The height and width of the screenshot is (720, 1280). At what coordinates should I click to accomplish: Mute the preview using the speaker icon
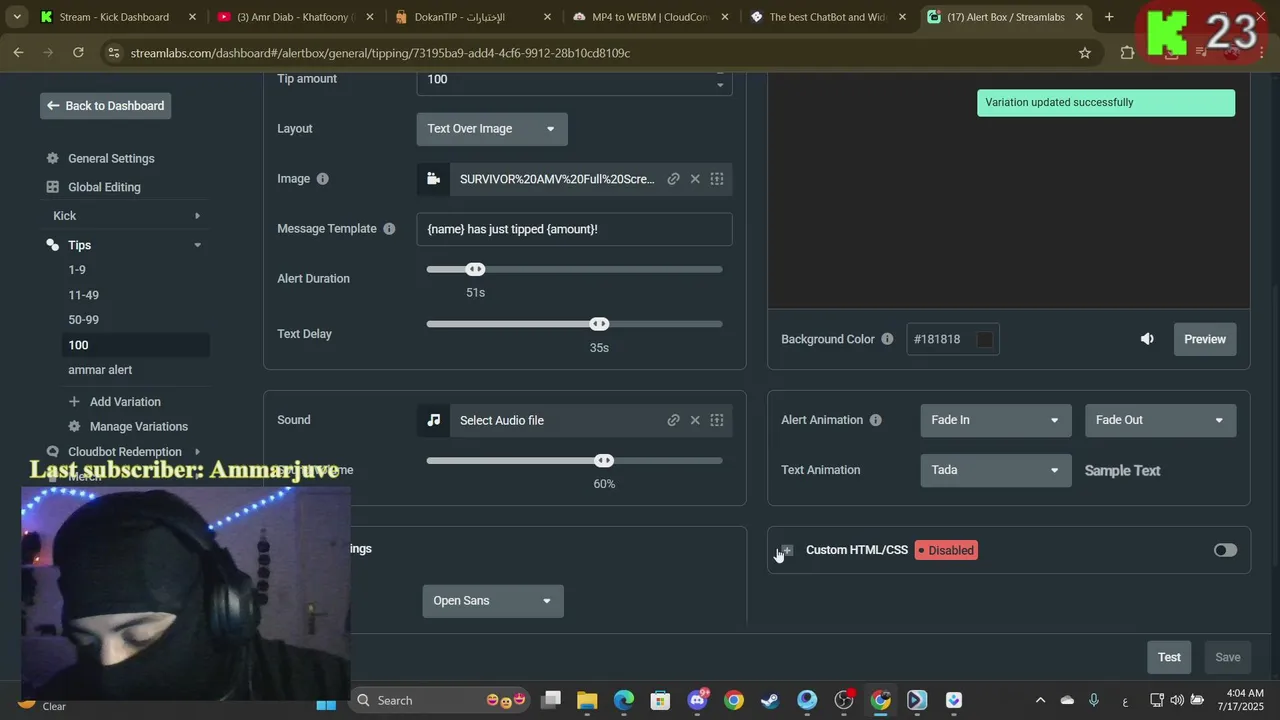pos(1147,339)
